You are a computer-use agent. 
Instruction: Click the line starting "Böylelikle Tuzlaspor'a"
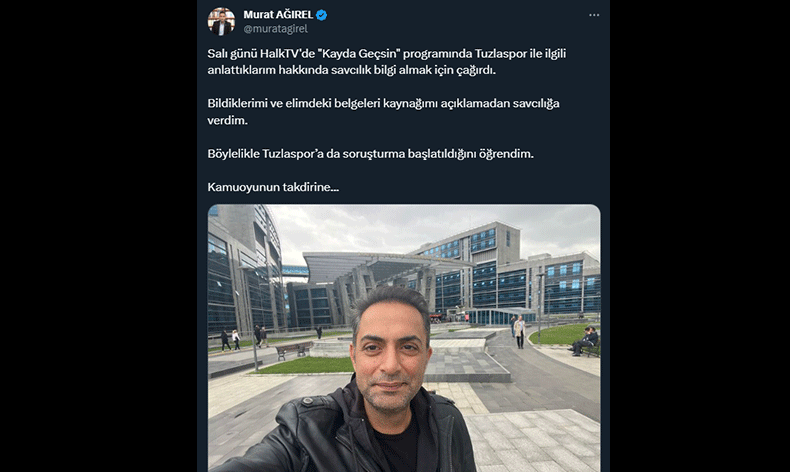370,154
